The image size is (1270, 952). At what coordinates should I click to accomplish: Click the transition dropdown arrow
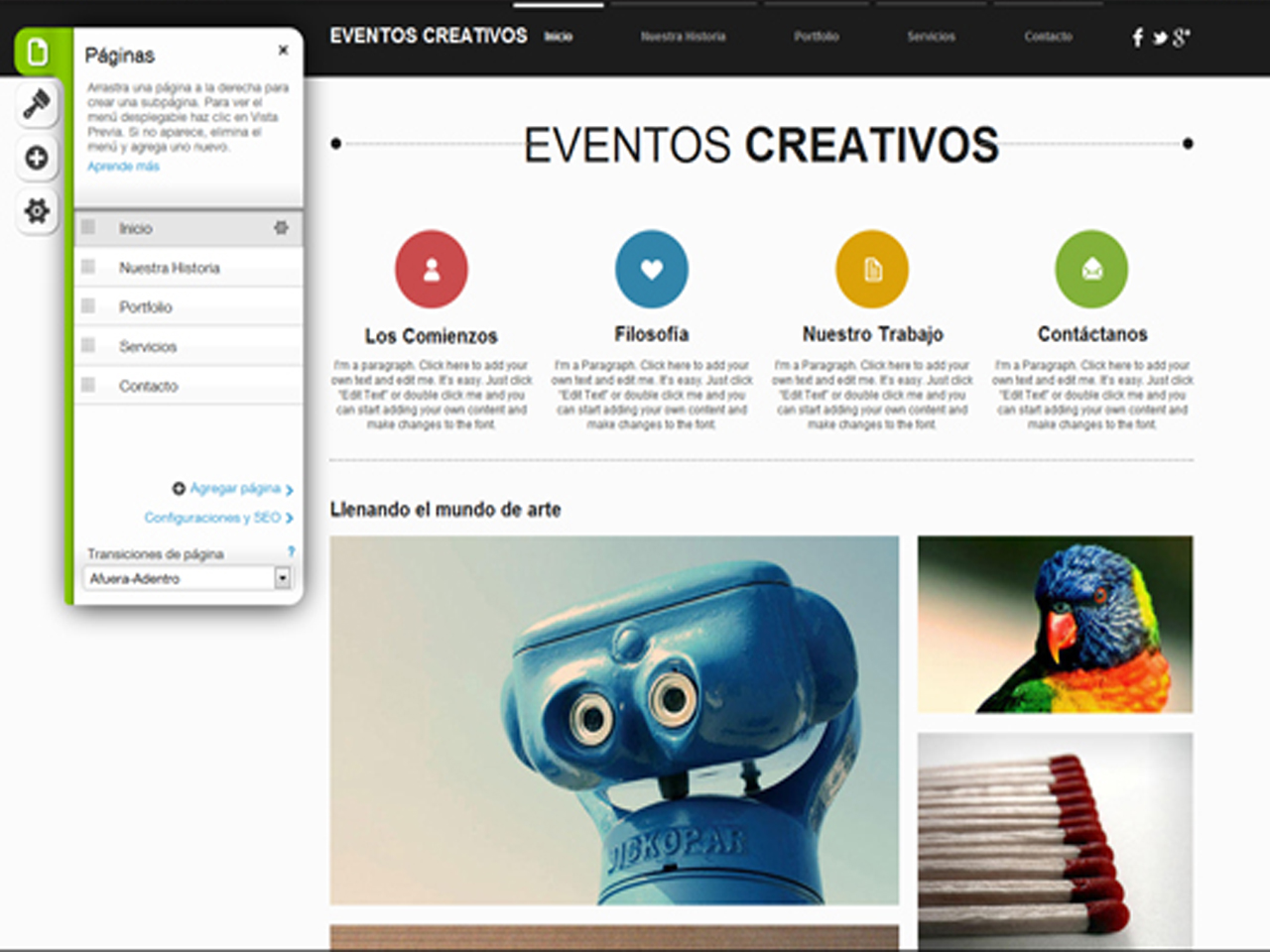click(283, 578)
